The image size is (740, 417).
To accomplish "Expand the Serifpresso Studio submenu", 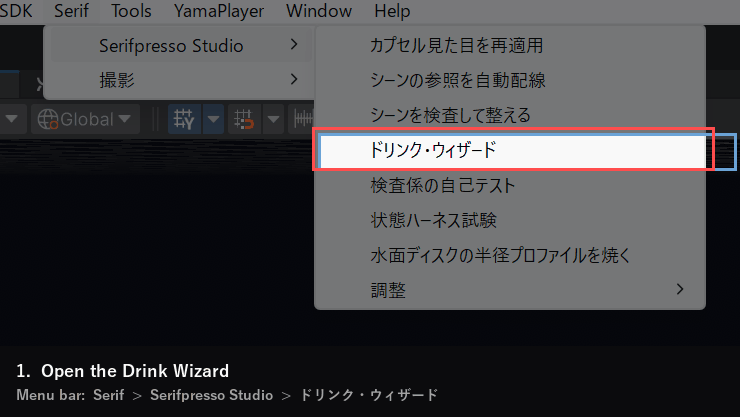I will point(181,45).
